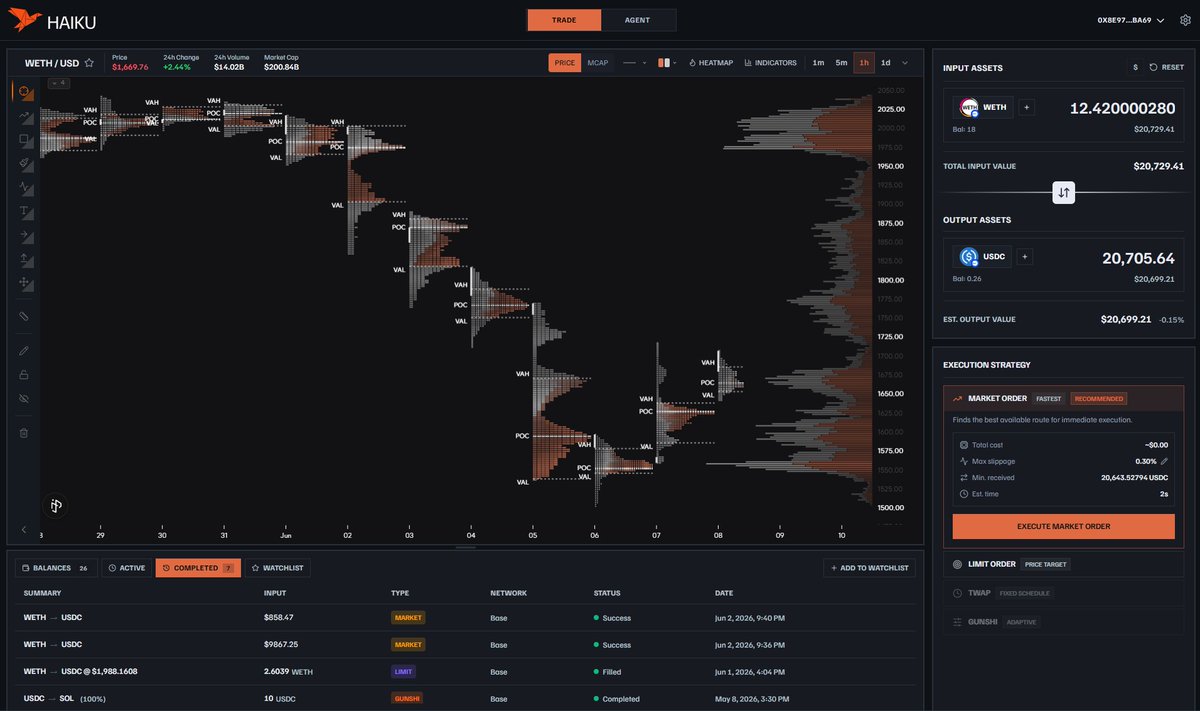Image resolution: width=1200 pixels, height=711 pixels.
Task: Click ADD TO WATCHLIST
Action: [870, 568]
